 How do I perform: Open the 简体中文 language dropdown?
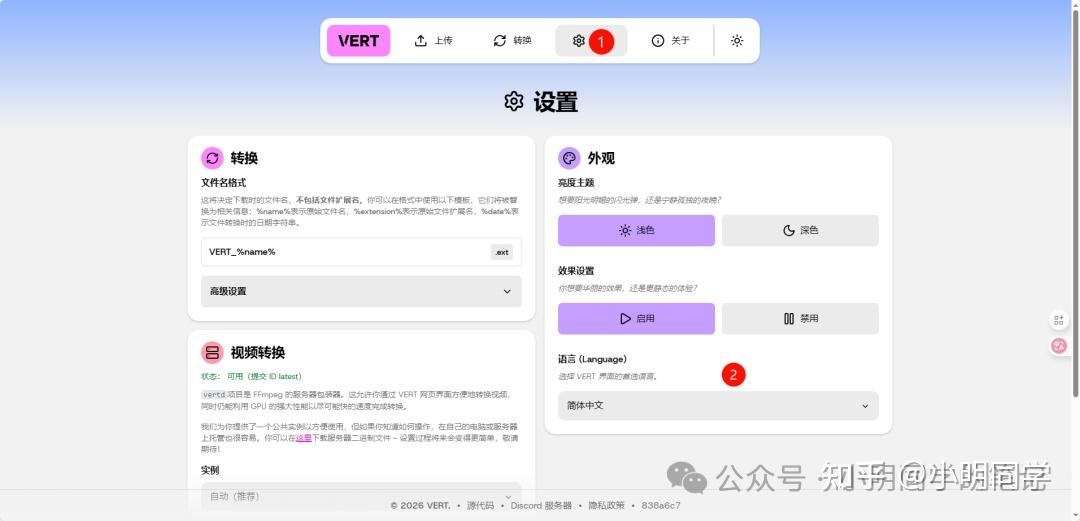pyautogui.click(x=718, y=406)
